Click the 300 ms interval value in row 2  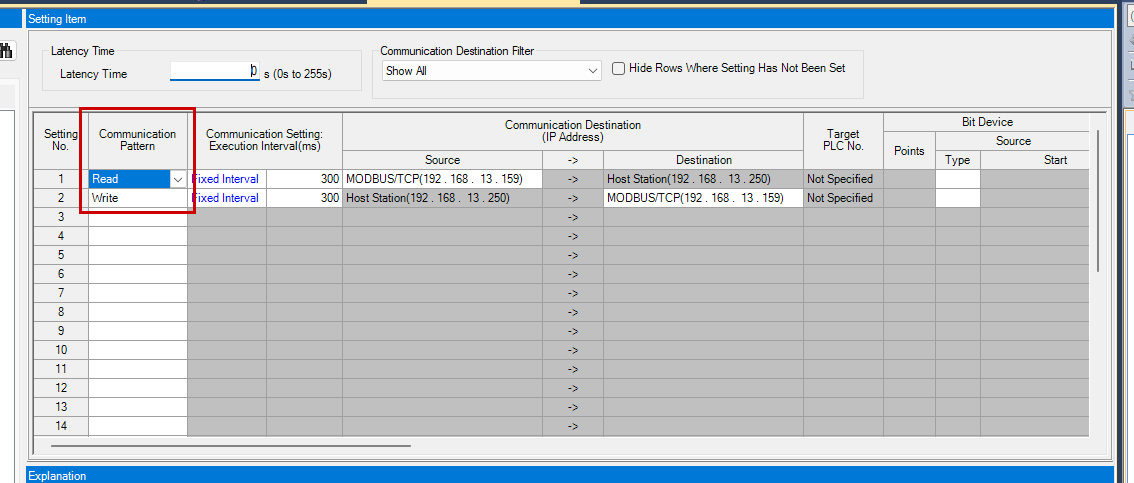click(x=304, y=197)
